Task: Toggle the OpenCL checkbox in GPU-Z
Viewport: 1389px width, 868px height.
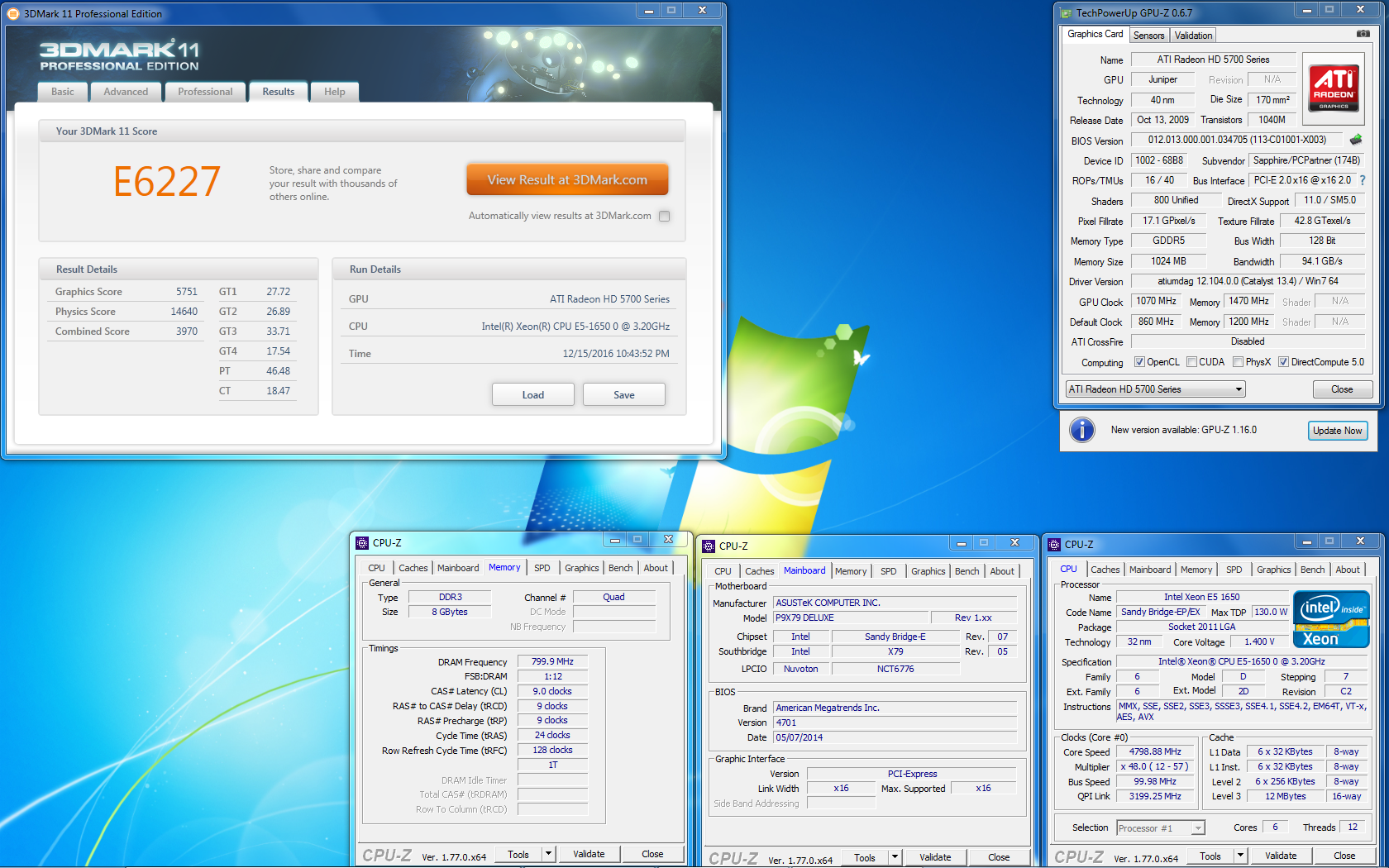Action: [1139, 362]
